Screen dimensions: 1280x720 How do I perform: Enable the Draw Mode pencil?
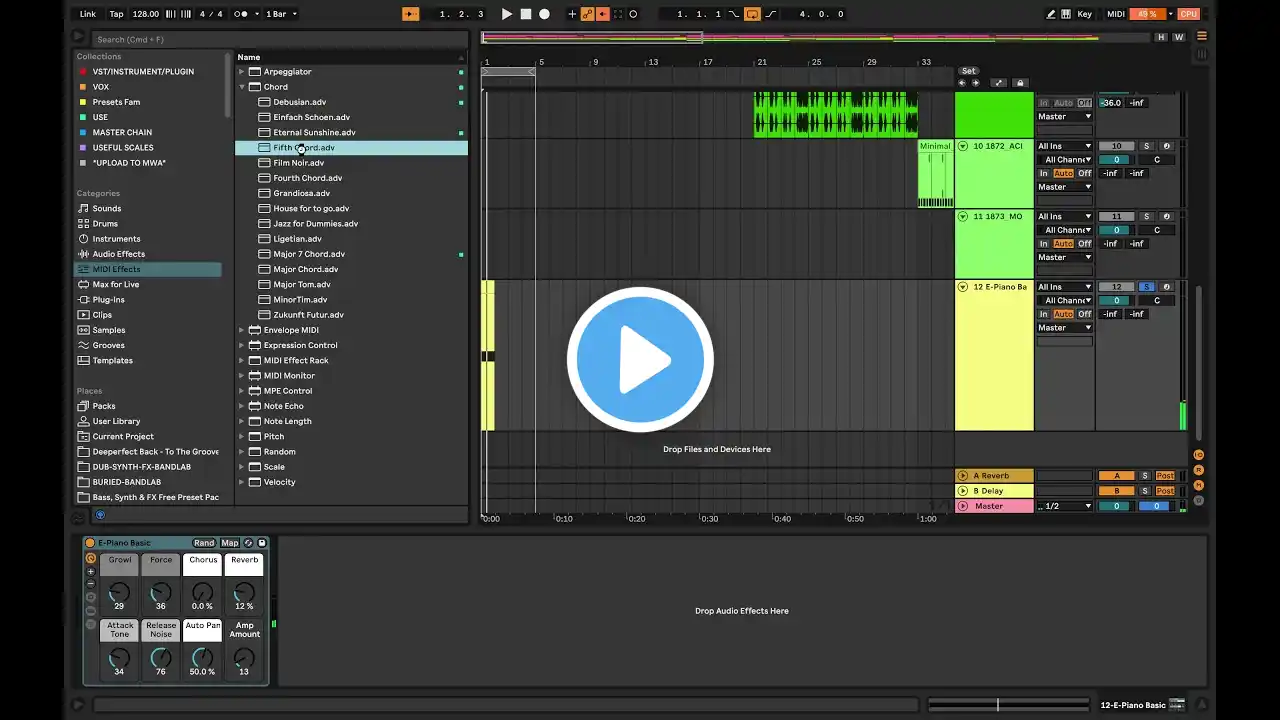[1051, 14]
